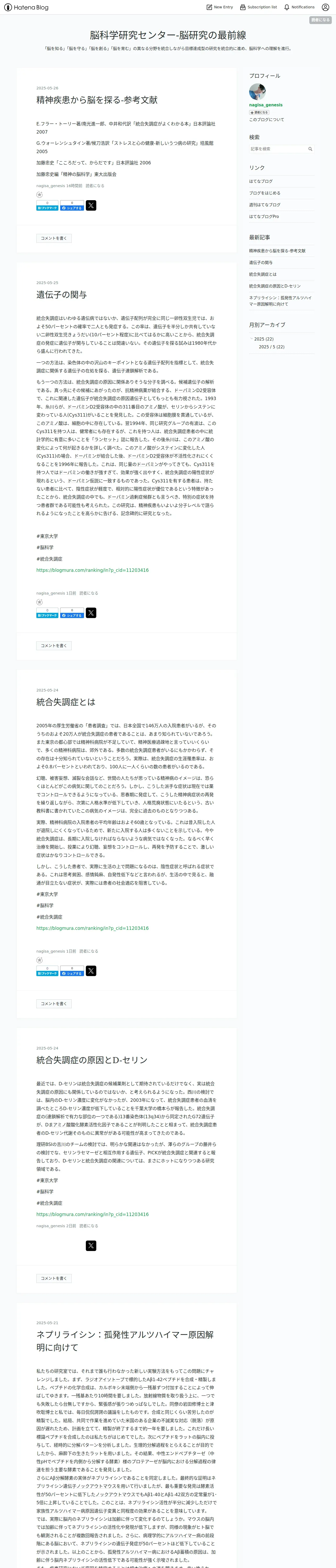336x1568 pixels.
Task: Add a star to 統合失調症とは post
Action: pyautogui.click(x=40, y=960)
